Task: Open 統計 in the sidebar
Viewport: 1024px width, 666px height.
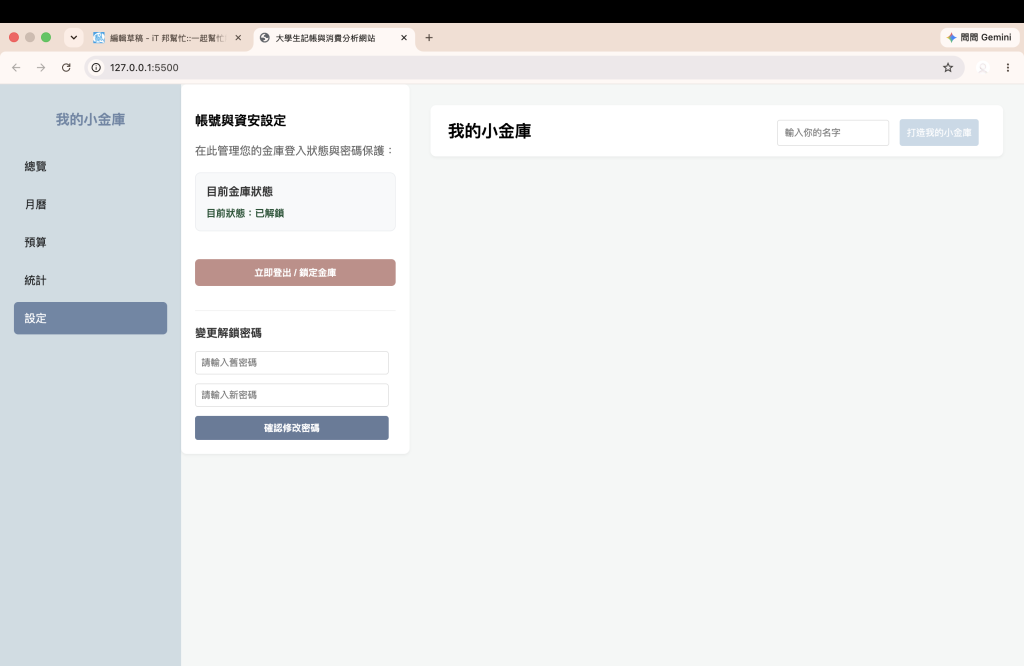Action: coord(90,280)
